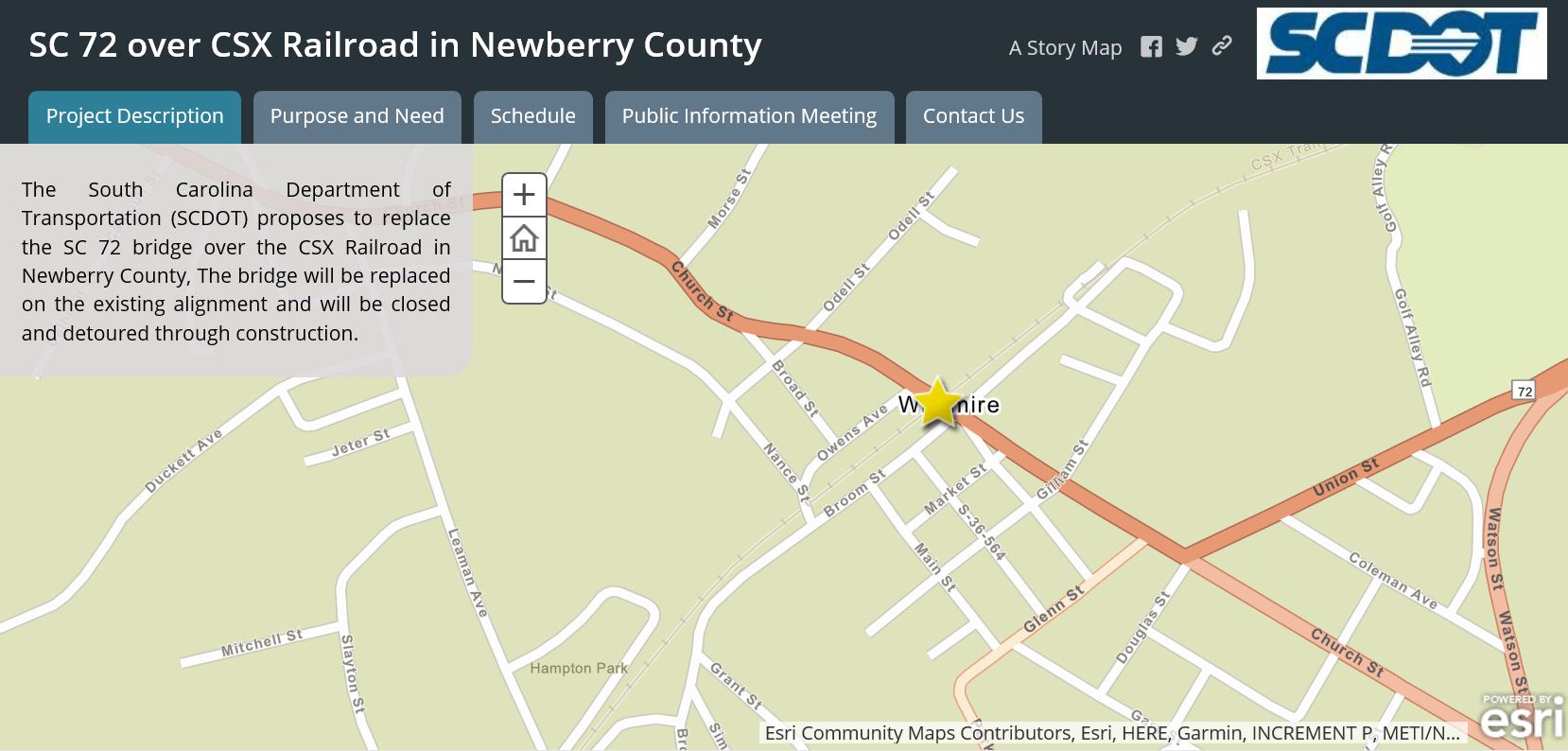Copy story map link via chain icon
The image size is (1568, 751).
[1222, 46]
